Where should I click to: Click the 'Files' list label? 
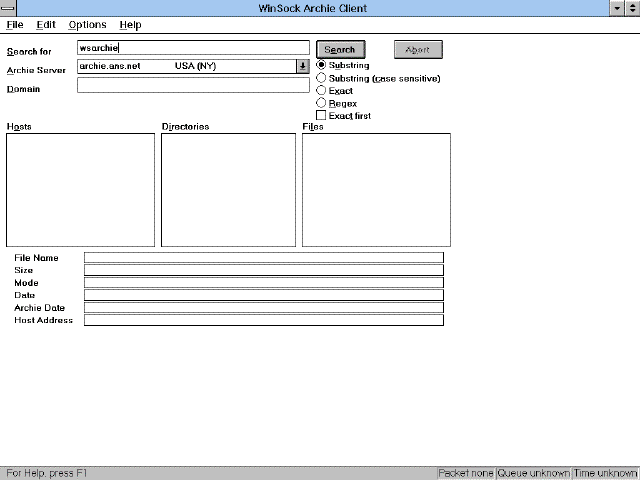[x=313, y=127]
